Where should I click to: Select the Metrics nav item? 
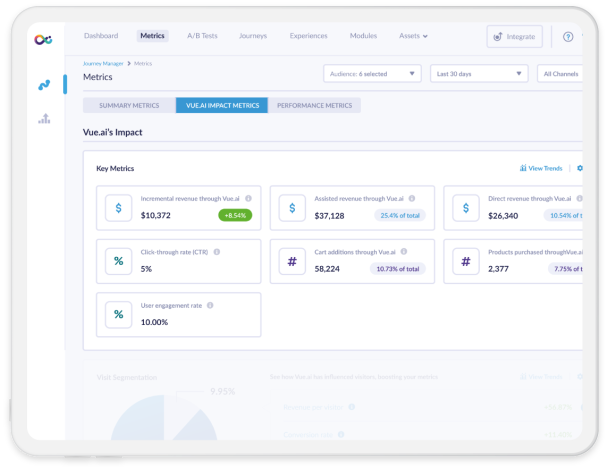pyautogui.click(x=152, y=36)
